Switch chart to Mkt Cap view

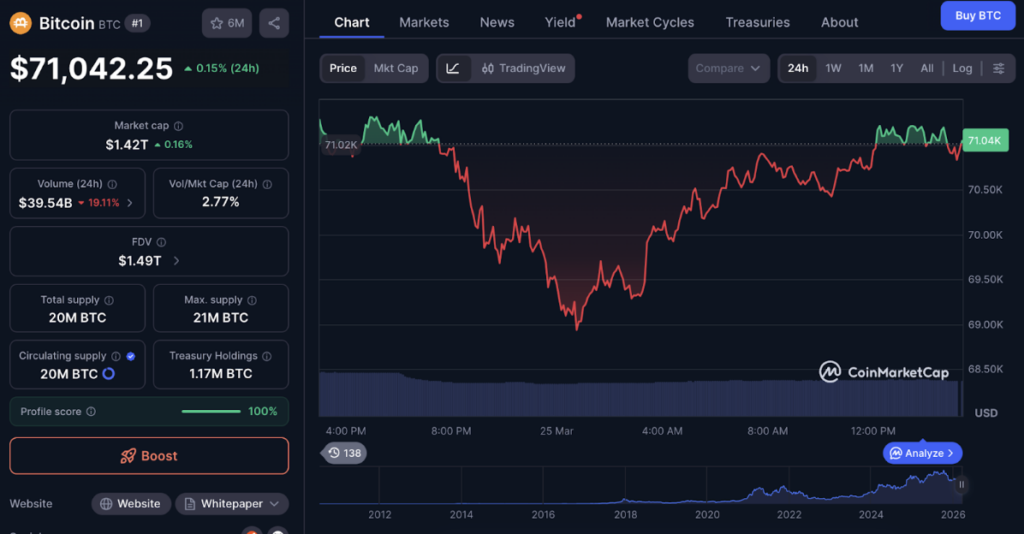tap(396, 68)
